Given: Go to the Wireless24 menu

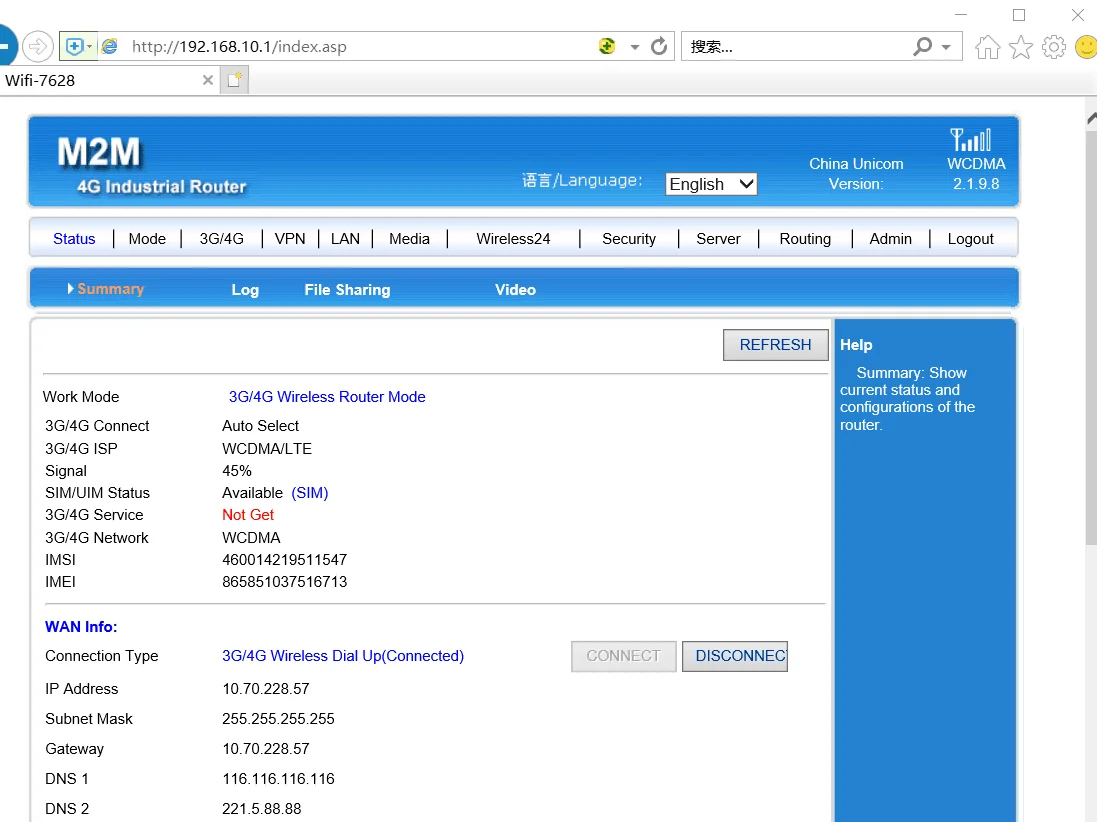Looking at the screenshot, I should tap(513, 239).
